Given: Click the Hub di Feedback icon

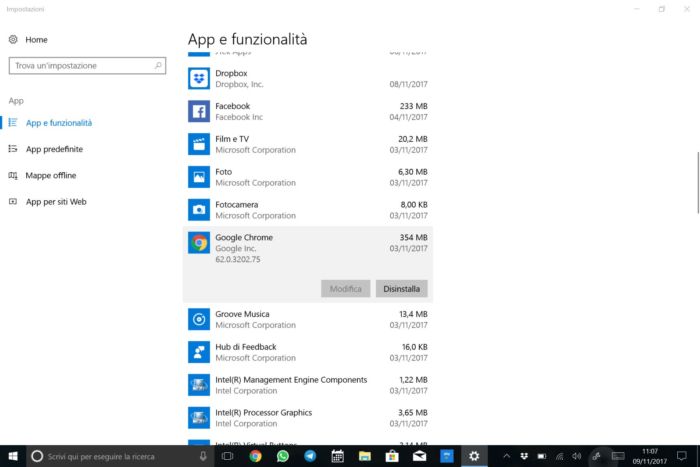Looking at the screenshot, I should (x=199, y=352).
